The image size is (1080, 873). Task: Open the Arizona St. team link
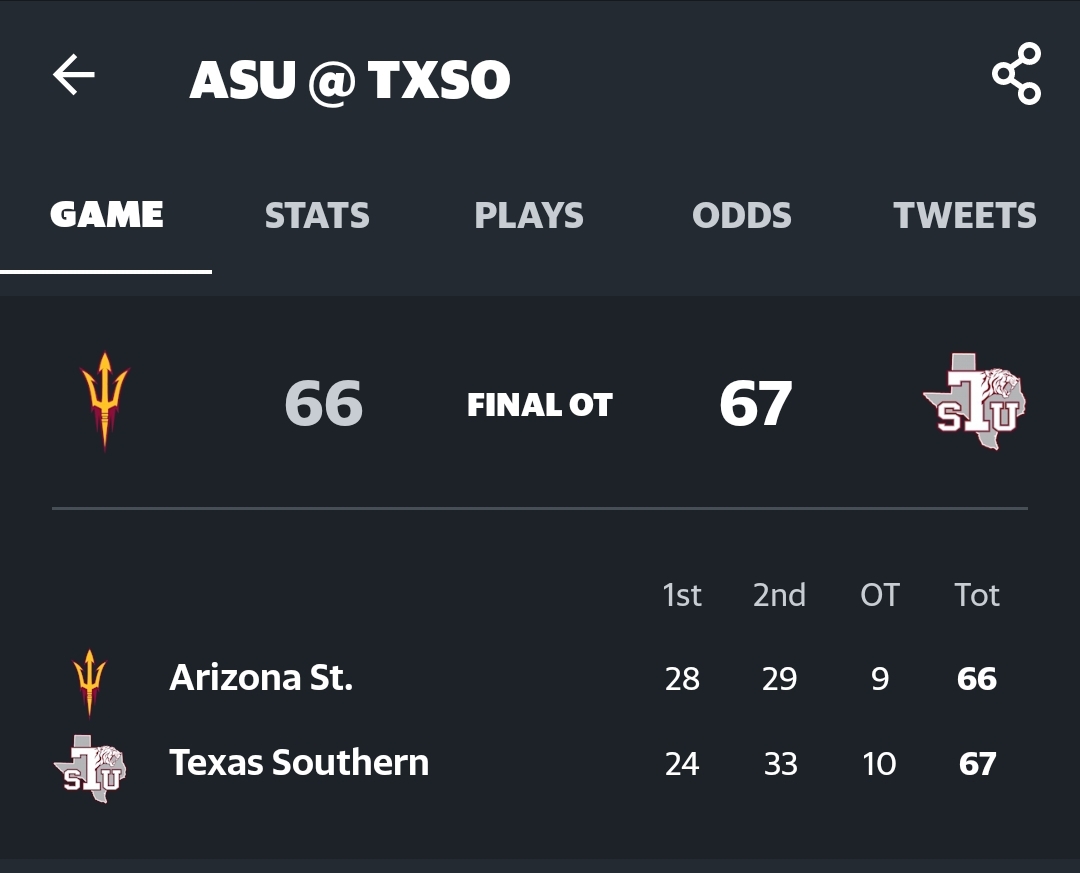tap(261, 678)
